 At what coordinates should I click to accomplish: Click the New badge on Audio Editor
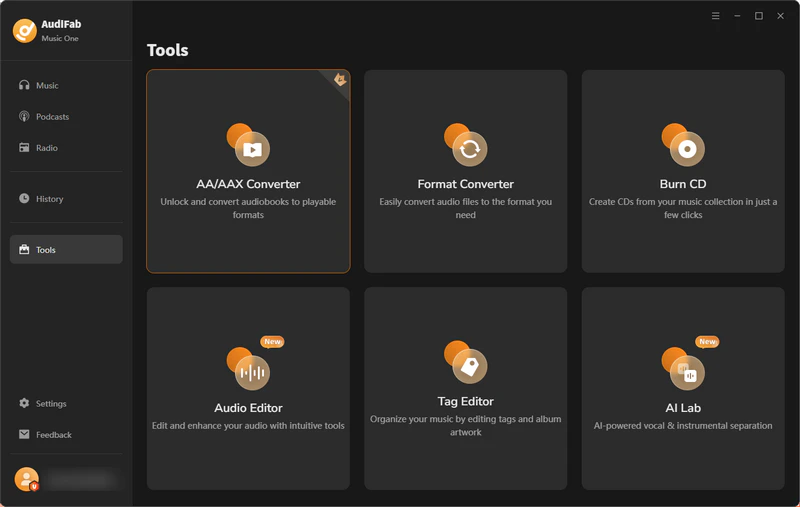point(272,342)
